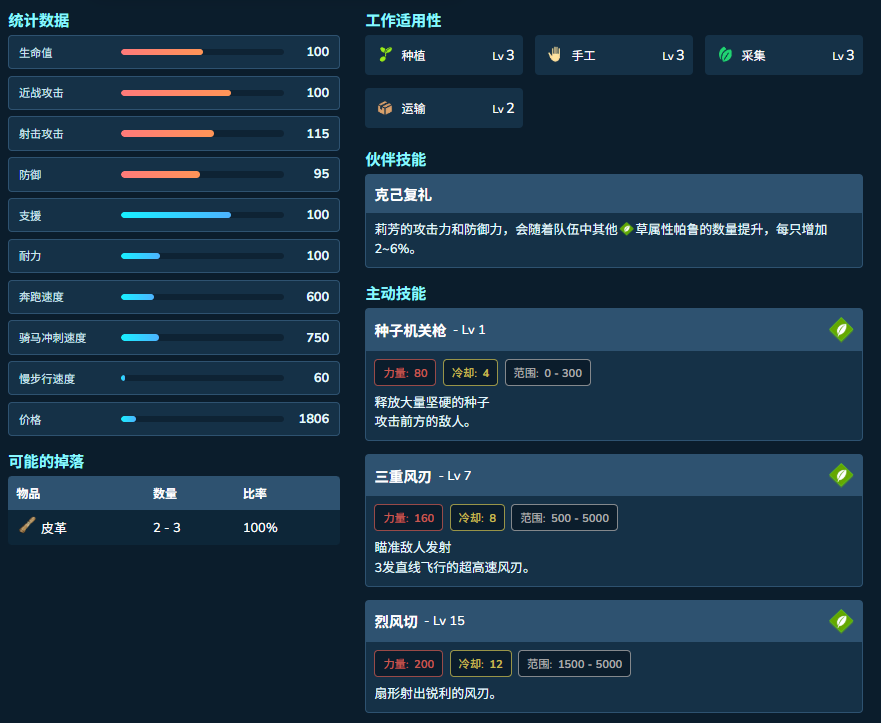Click the 种子机关枪 skill title

410,330
